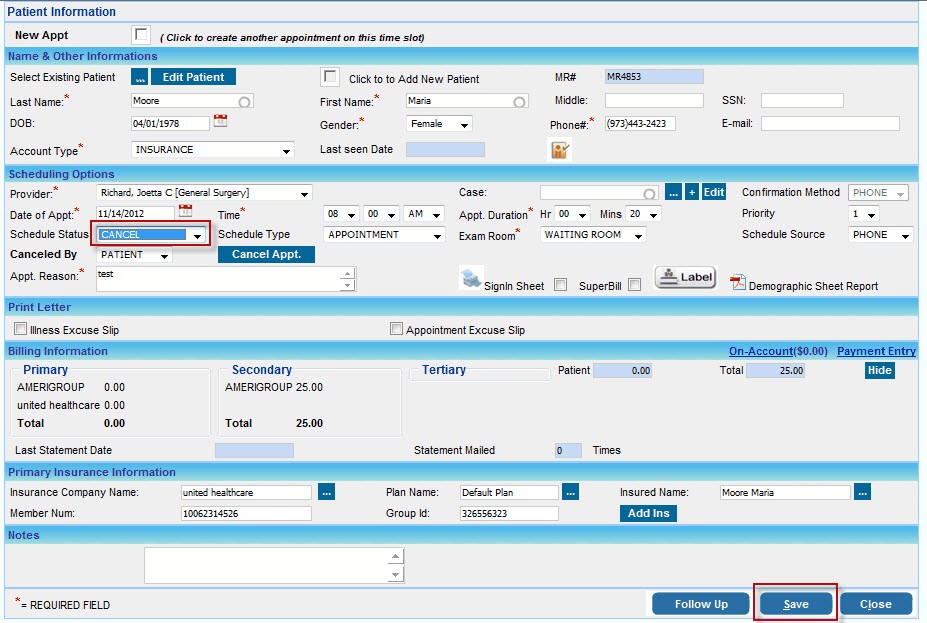Click the patient notes icon beside Last seen Date
Image resolution: width=927 pixels, height=623 pixels.
[560, 150]
